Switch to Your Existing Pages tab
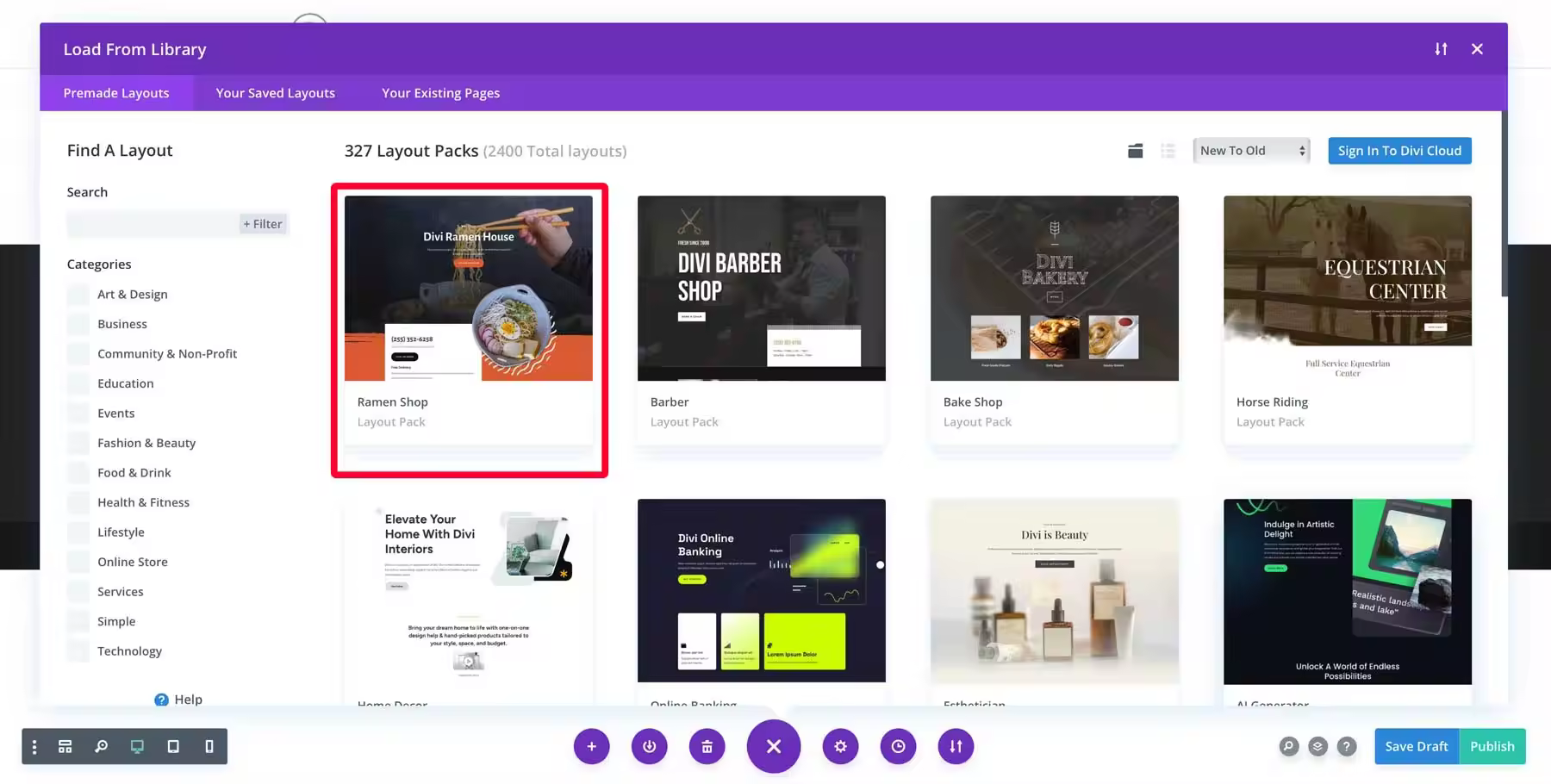 coord(440,93)
